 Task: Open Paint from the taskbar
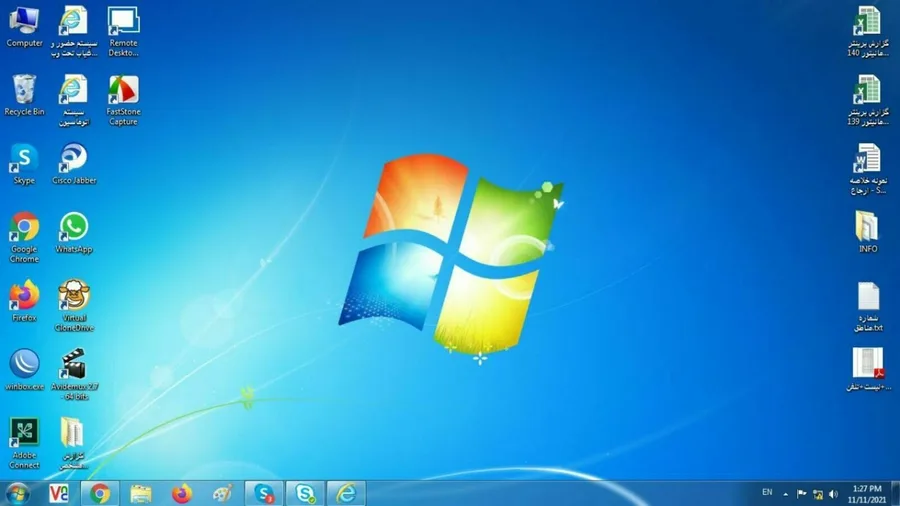click(223, 493)
